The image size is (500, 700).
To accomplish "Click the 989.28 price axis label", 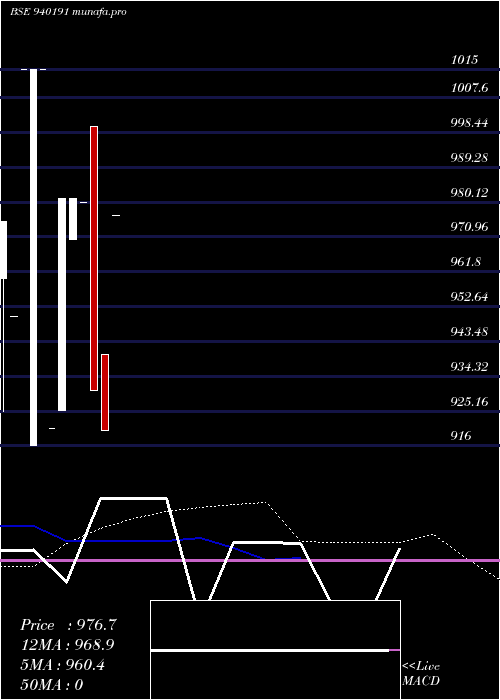I will pyautogui.click(x=469, y=158).
